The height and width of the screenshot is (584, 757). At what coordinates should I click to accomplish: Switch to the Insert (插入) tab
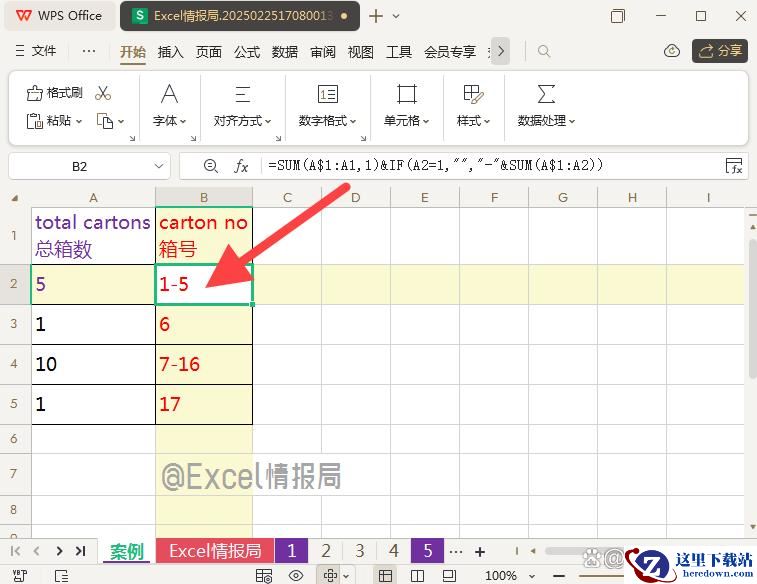170,51
